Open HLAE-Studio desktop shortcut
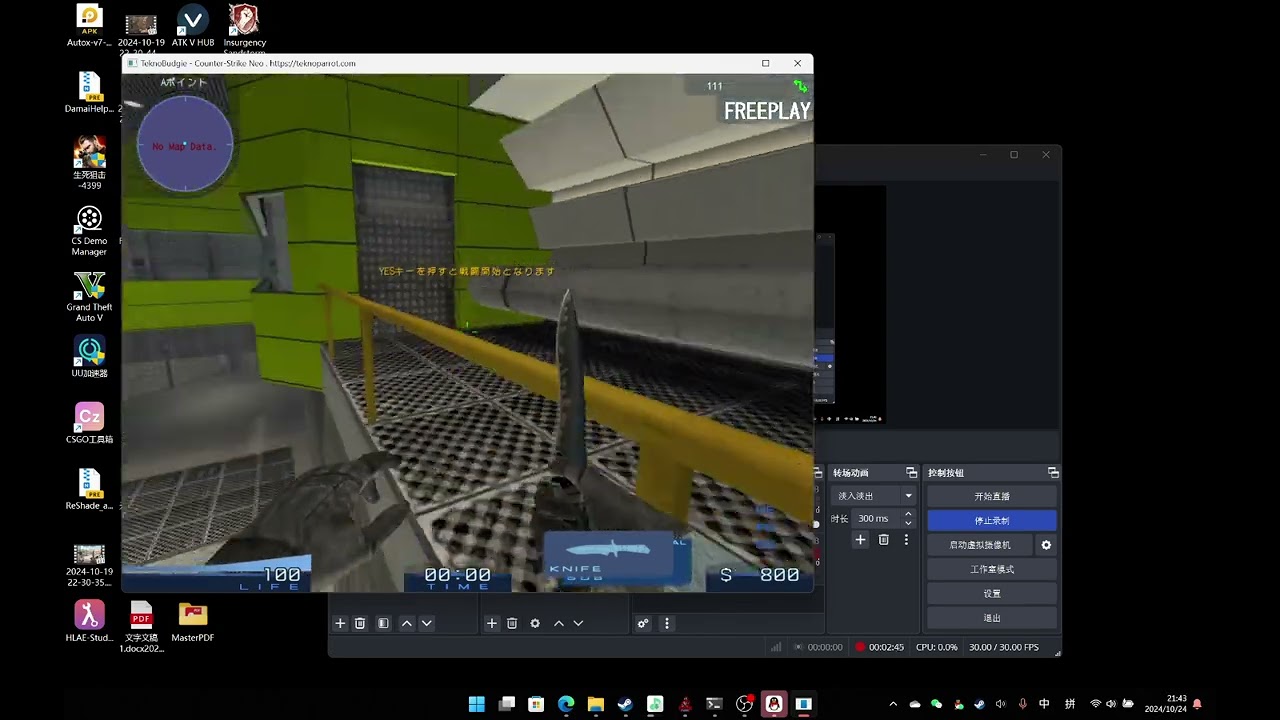This screenshot has width=1280, height=720. click(x=89, y=621)
